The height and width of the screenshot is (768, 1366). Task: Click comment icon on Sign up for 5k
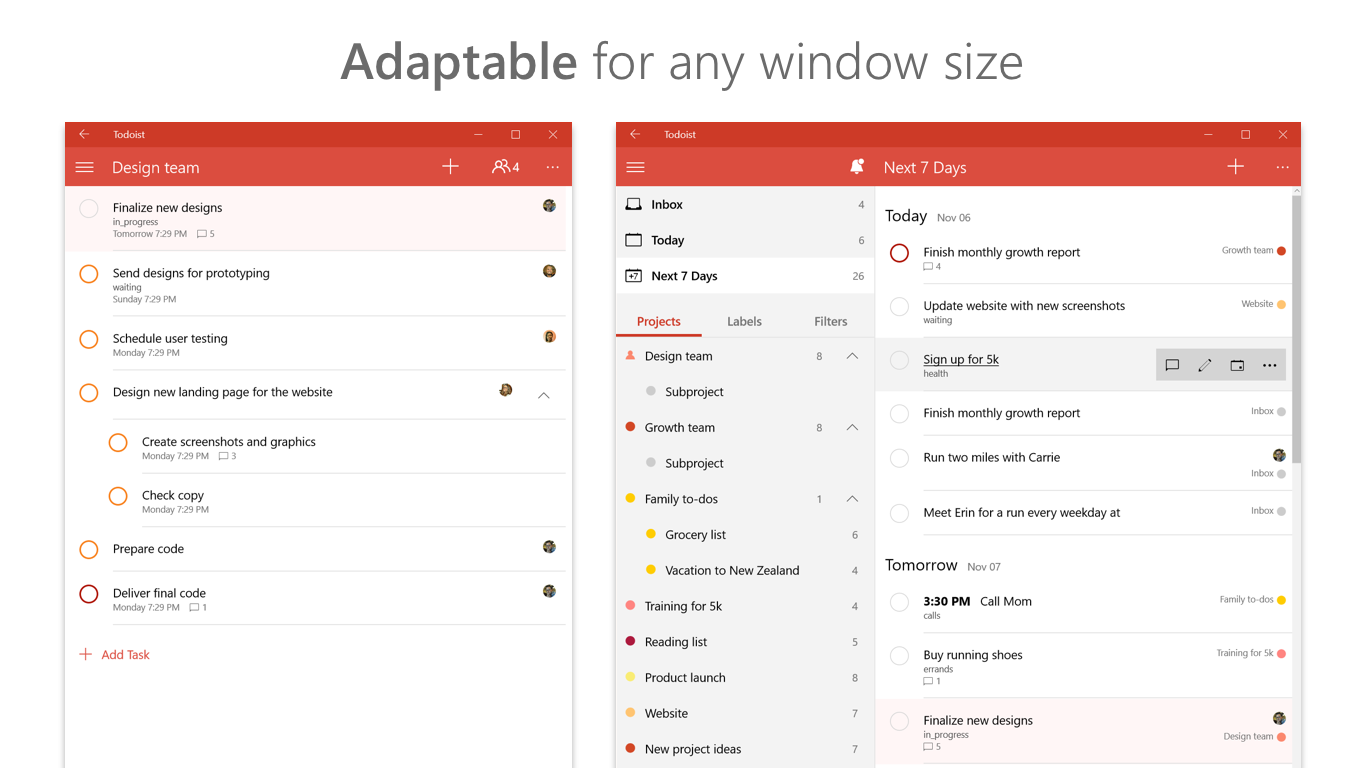click(1172, 365)
